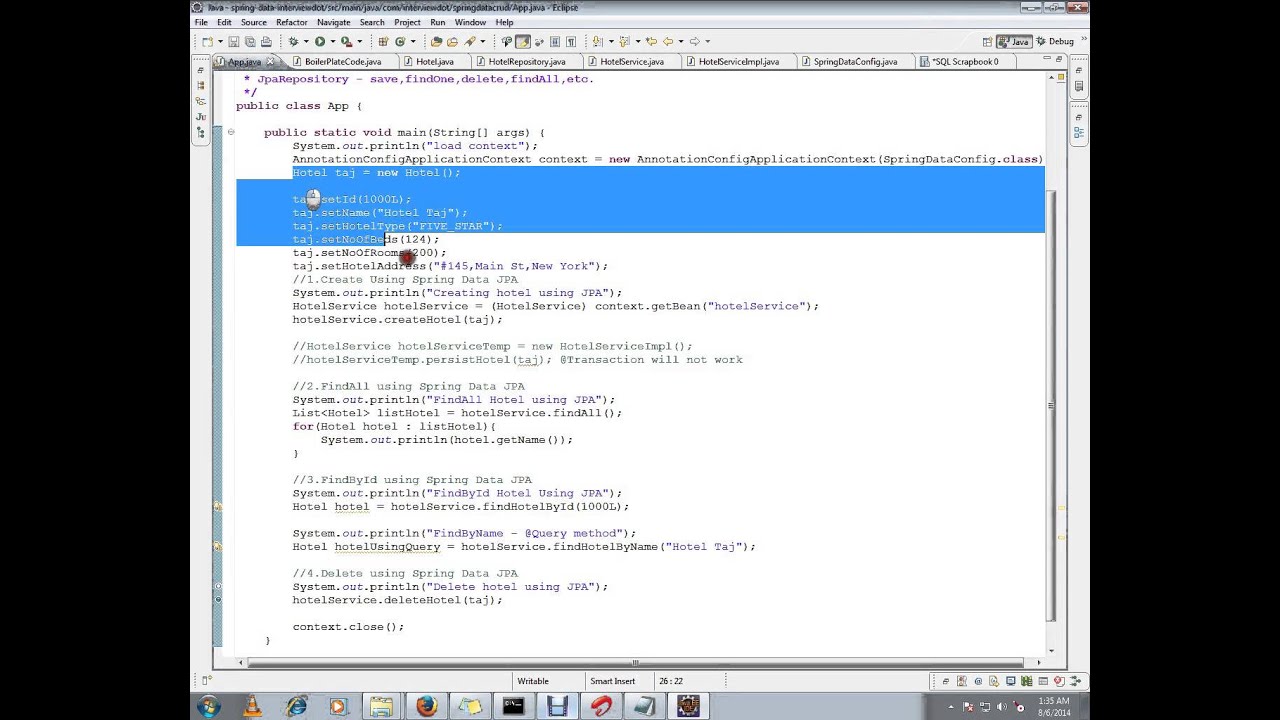Click the Save All toolbar icon

[x=249, y=41]
